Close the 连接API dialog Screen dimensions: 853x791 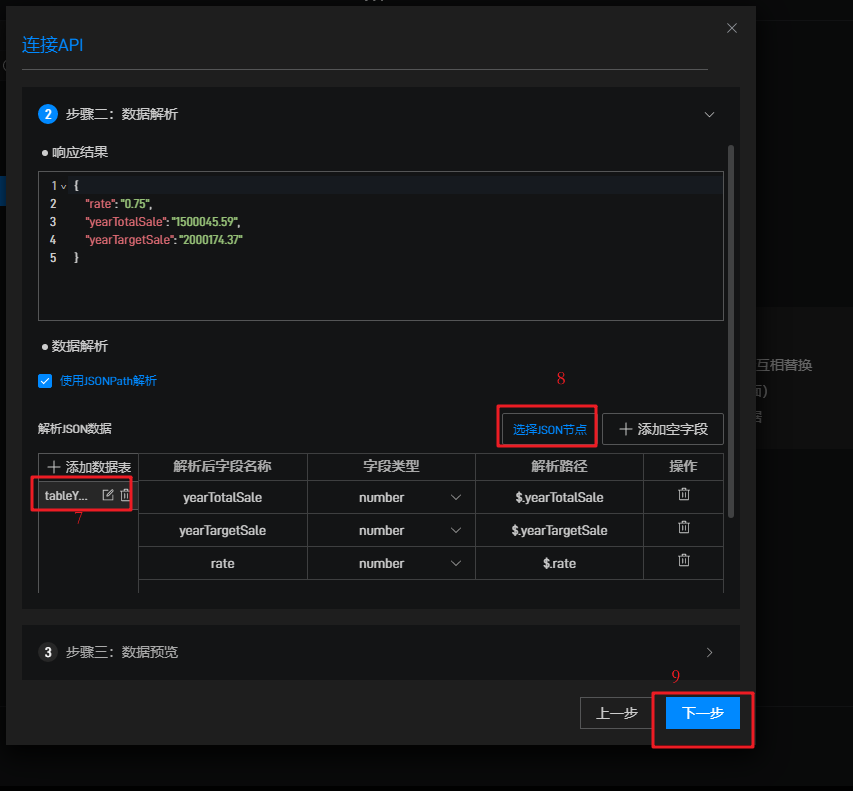(732, 28)
